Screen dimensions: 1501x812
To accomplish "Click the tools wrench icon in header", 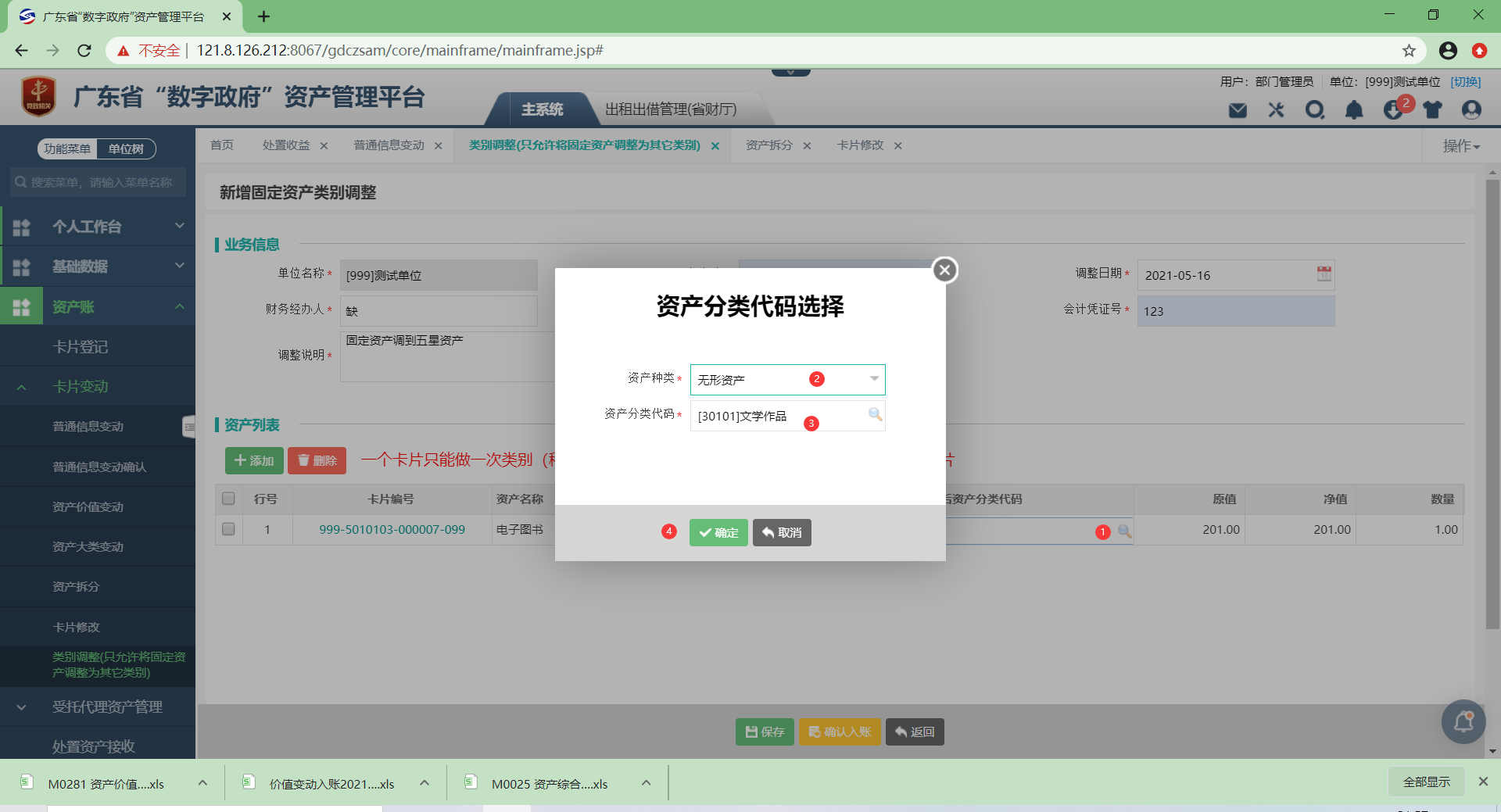I will pyautogui.click(x=1276, y=110).
